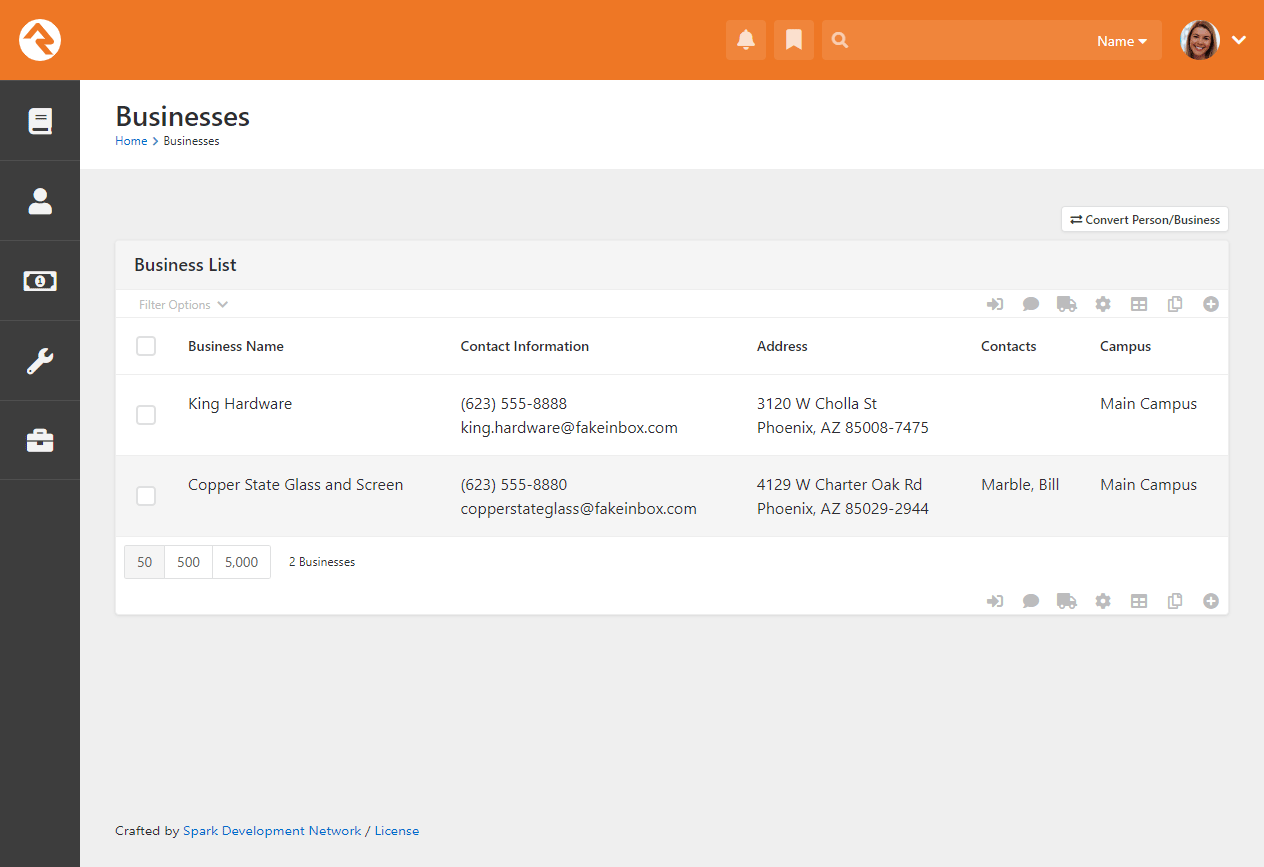This screenshot has height=867, width=1264.
Task: Open the License link
Action: [x=397, y=831]
